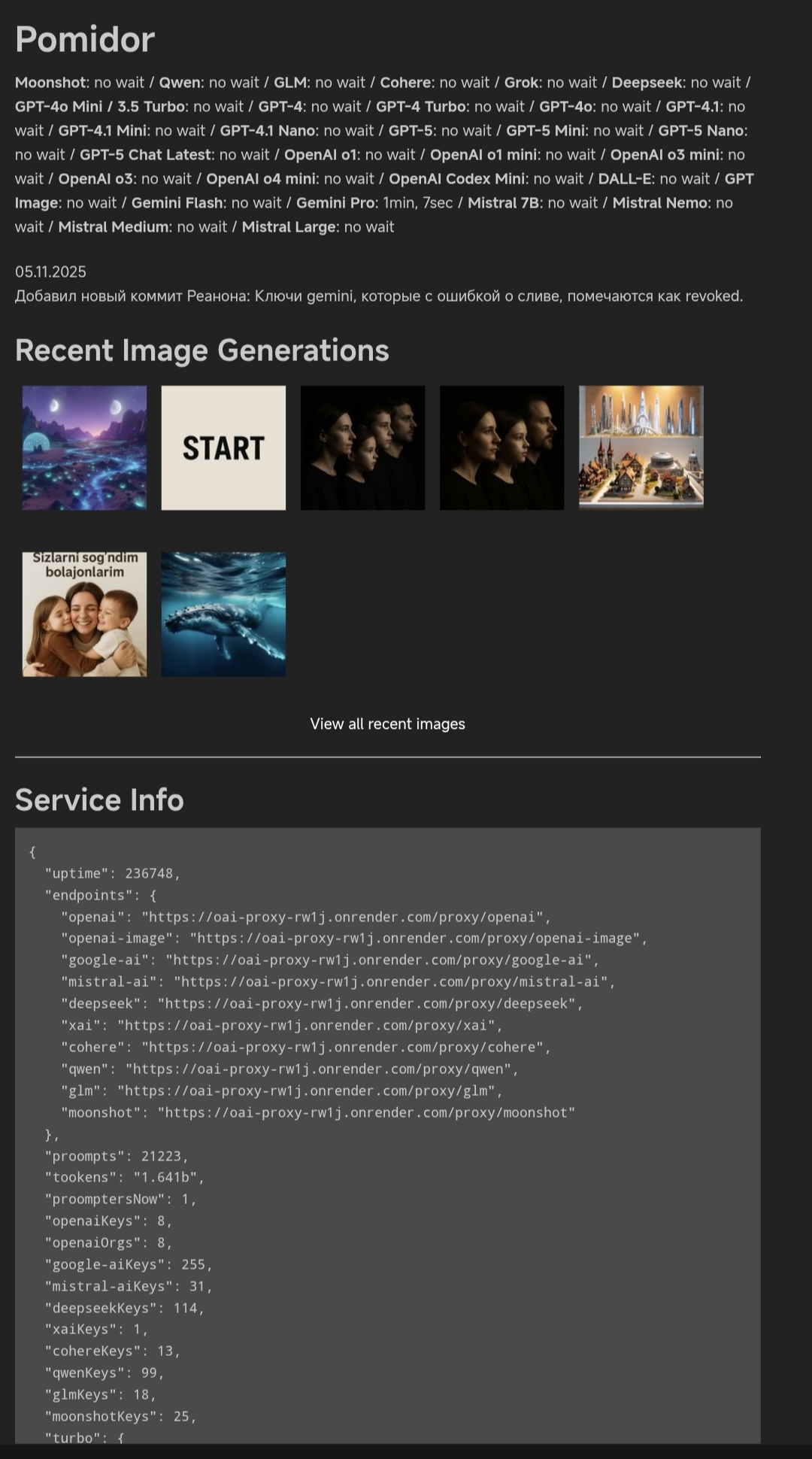This screenshot has height=1459, width=812.
Task: Click the cohereKeys 13 line
Action: 113,1351
